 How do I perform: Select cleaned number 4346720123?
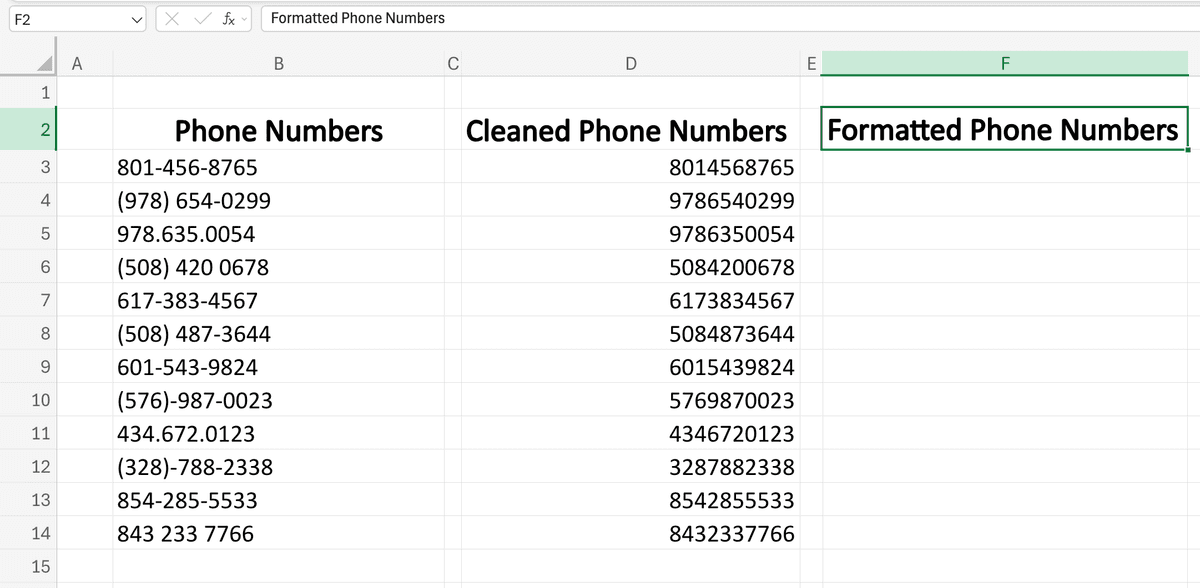[631, 434]
